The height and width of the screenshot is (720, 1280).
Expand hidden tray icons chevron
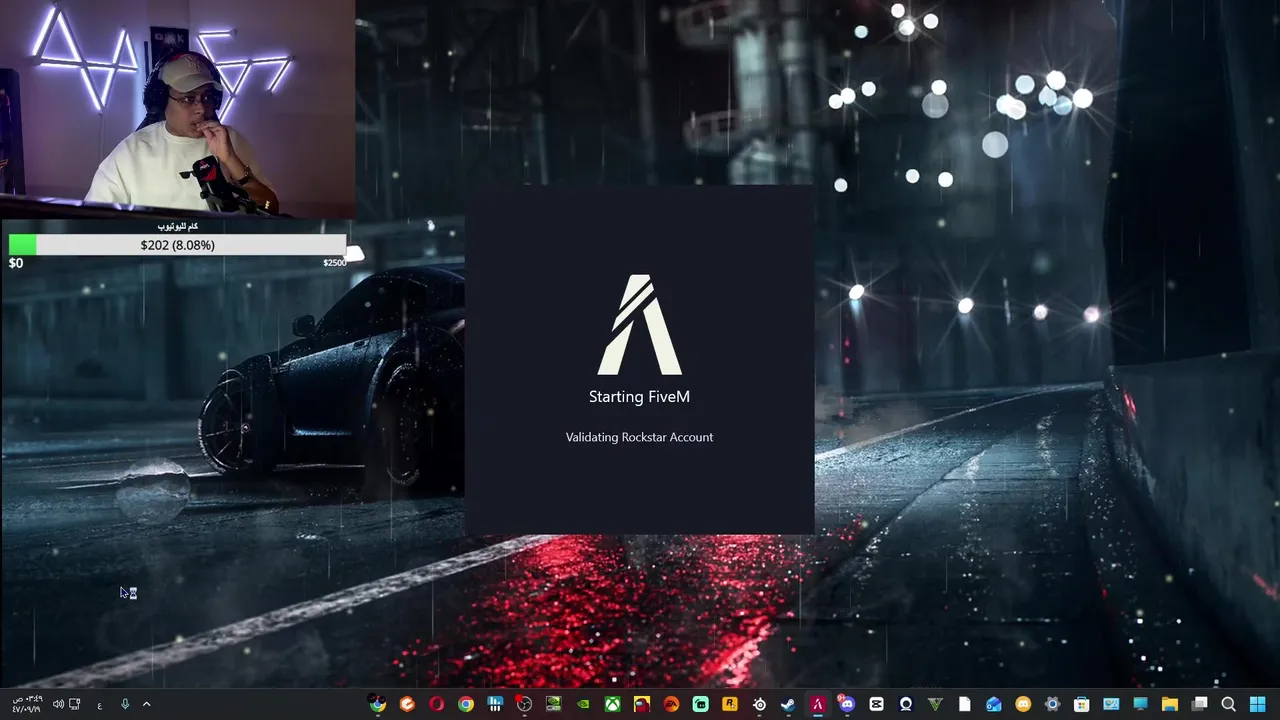[x=146, y=704]
